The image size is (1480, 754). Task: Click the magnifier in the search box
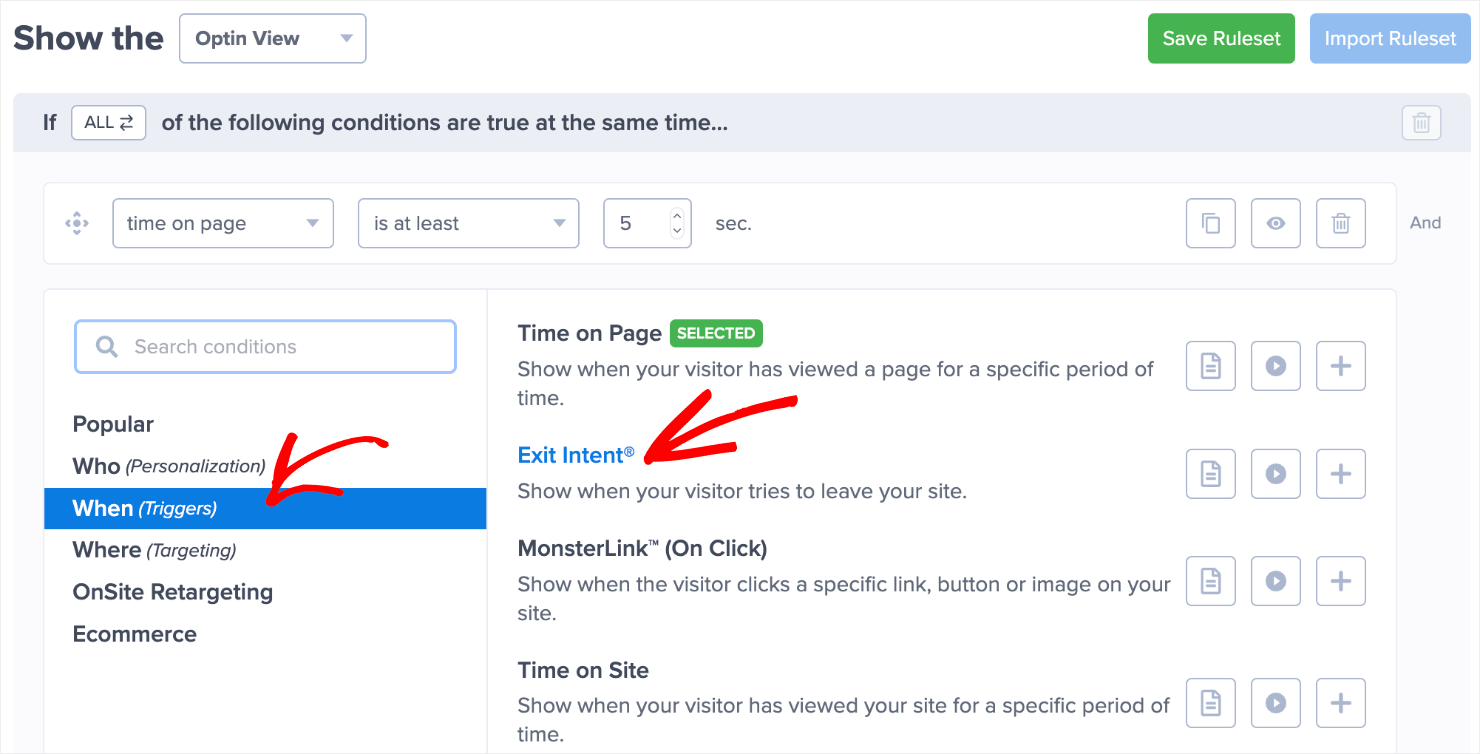(106, 346)
